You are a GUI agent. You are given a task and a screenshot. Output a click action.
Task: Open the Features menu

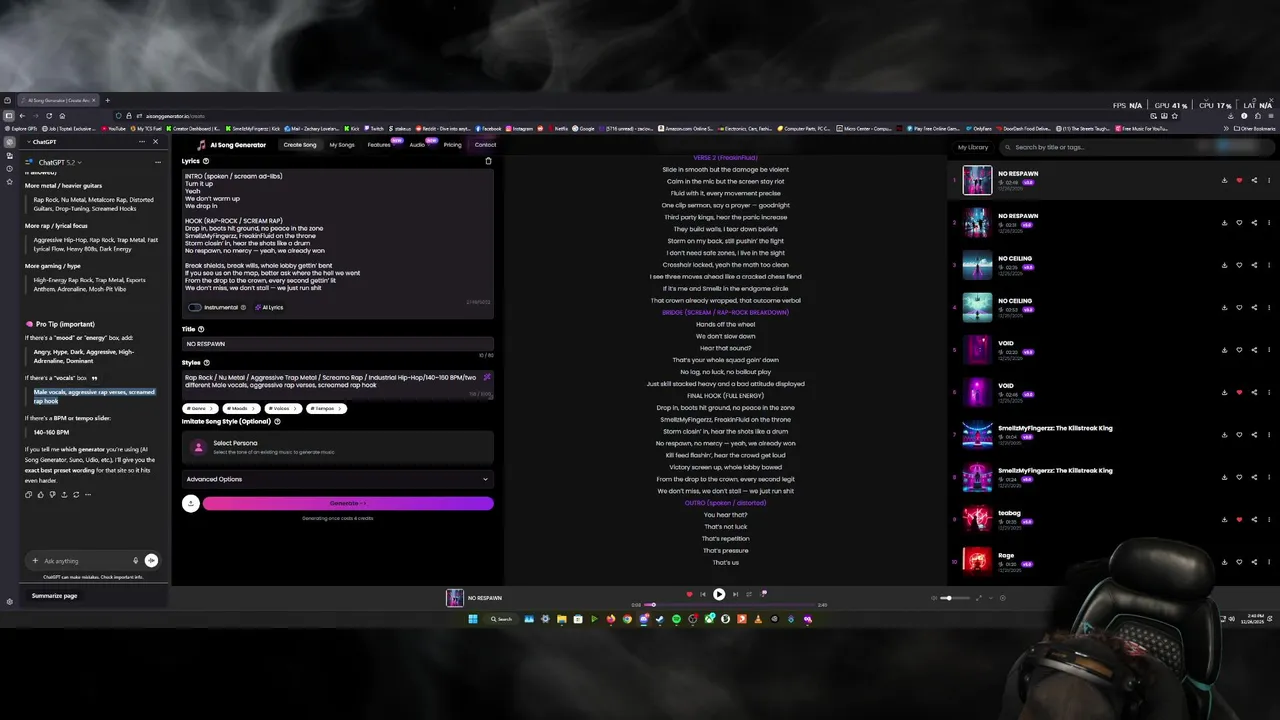[379, 145]
